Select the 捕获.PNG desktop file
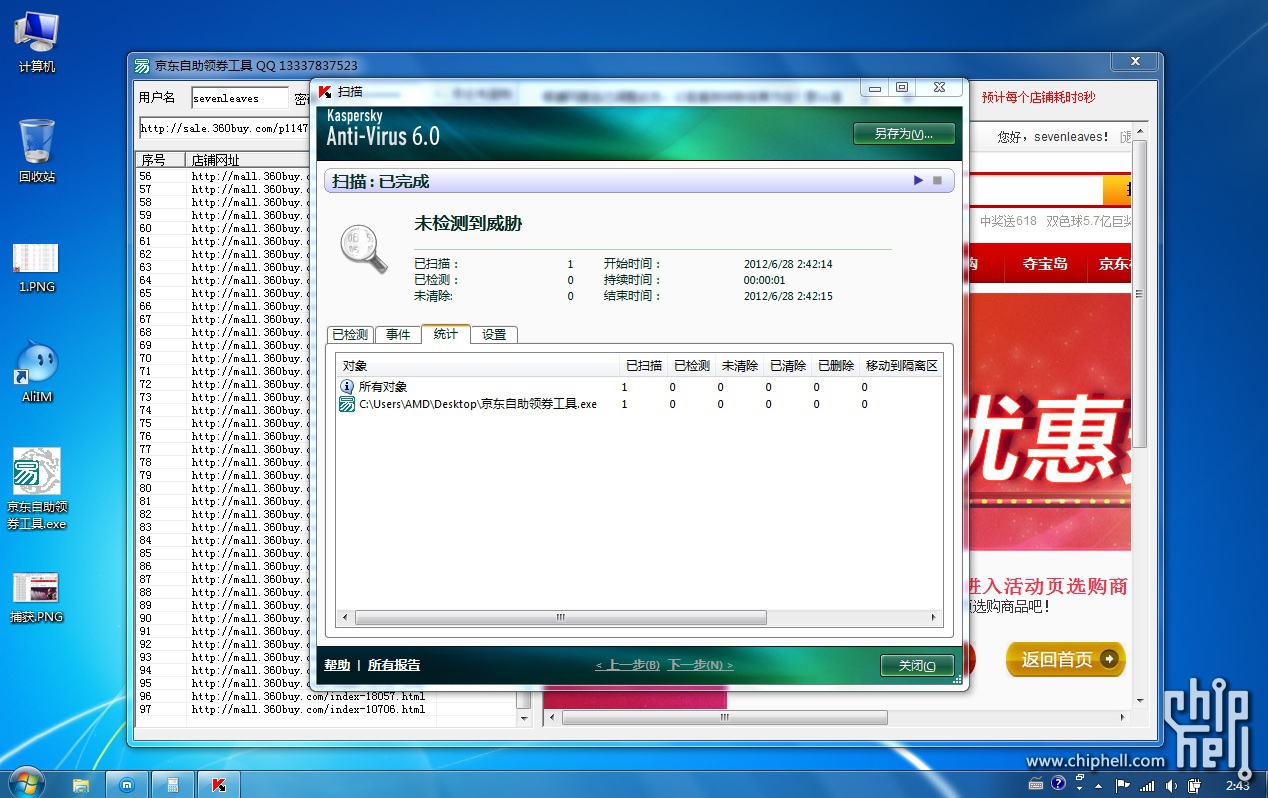Viewport: 1268px width, 798px height. point(36,598)
